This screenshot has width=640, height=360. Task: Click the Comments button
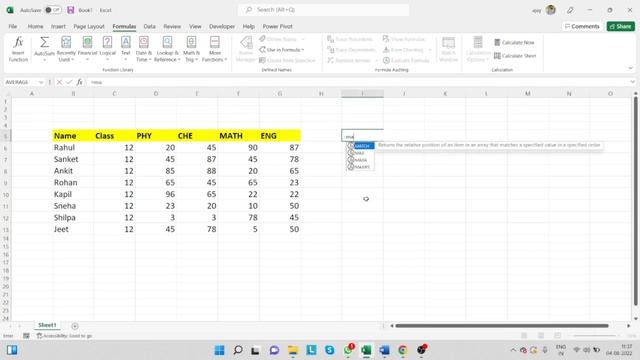tap(582, 27)
